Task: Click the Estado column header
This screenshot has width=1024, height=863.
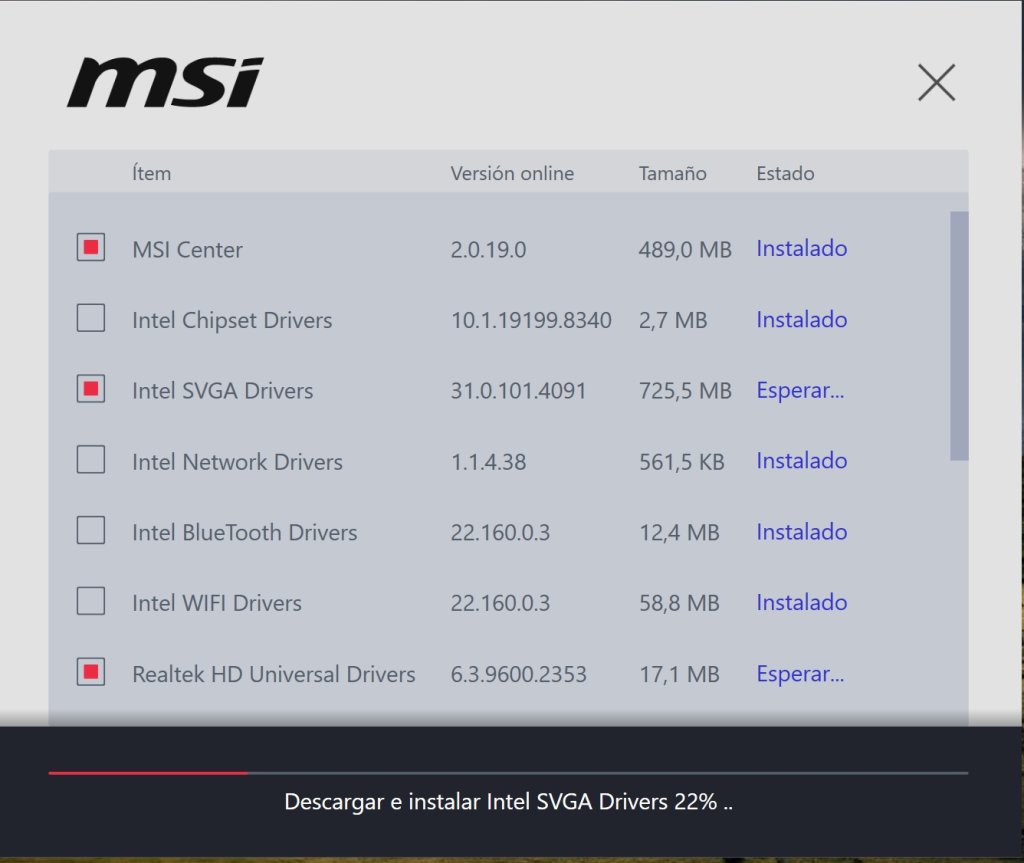Action: (x=785, y=173)
